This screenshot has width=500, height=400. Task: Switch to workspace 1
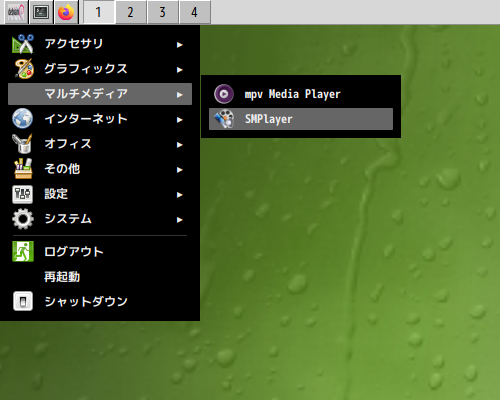pyautogui.click(x=98, y=12)
